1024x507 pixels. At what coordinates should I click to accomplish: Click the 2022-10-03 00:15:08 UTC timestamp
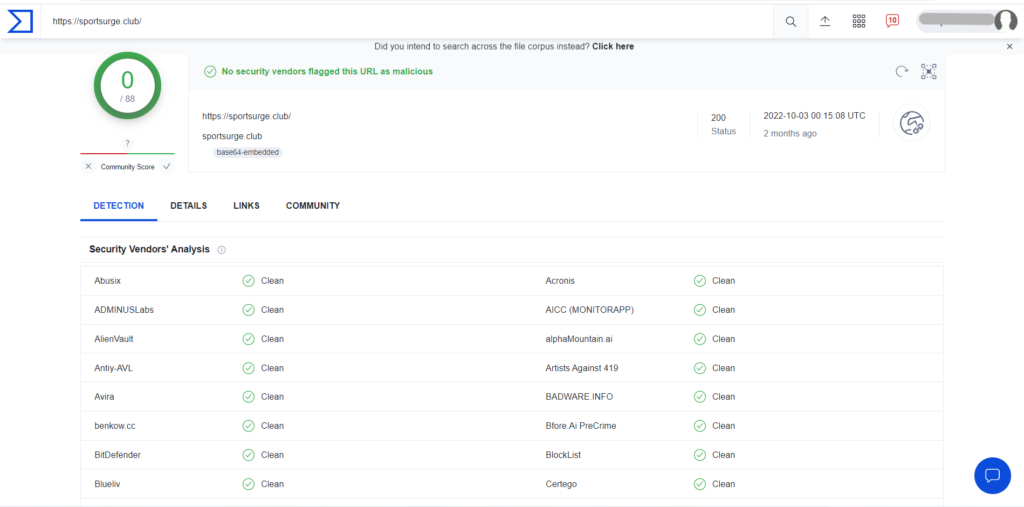[814, 116]
